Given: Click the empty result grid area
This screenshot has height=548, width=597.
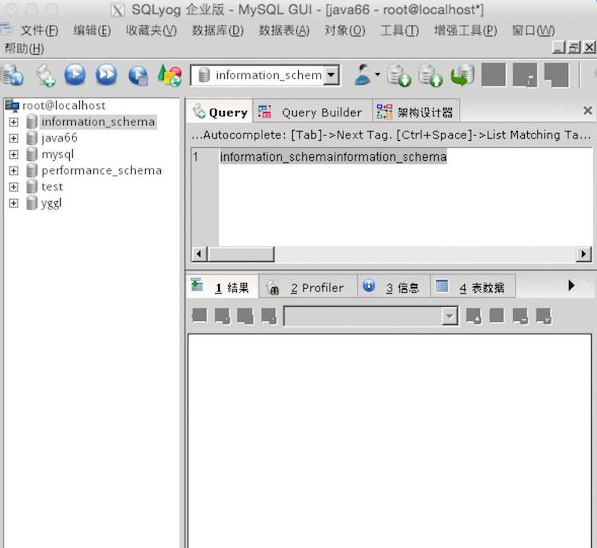Looking at the screenshot, I should (389, 441).
